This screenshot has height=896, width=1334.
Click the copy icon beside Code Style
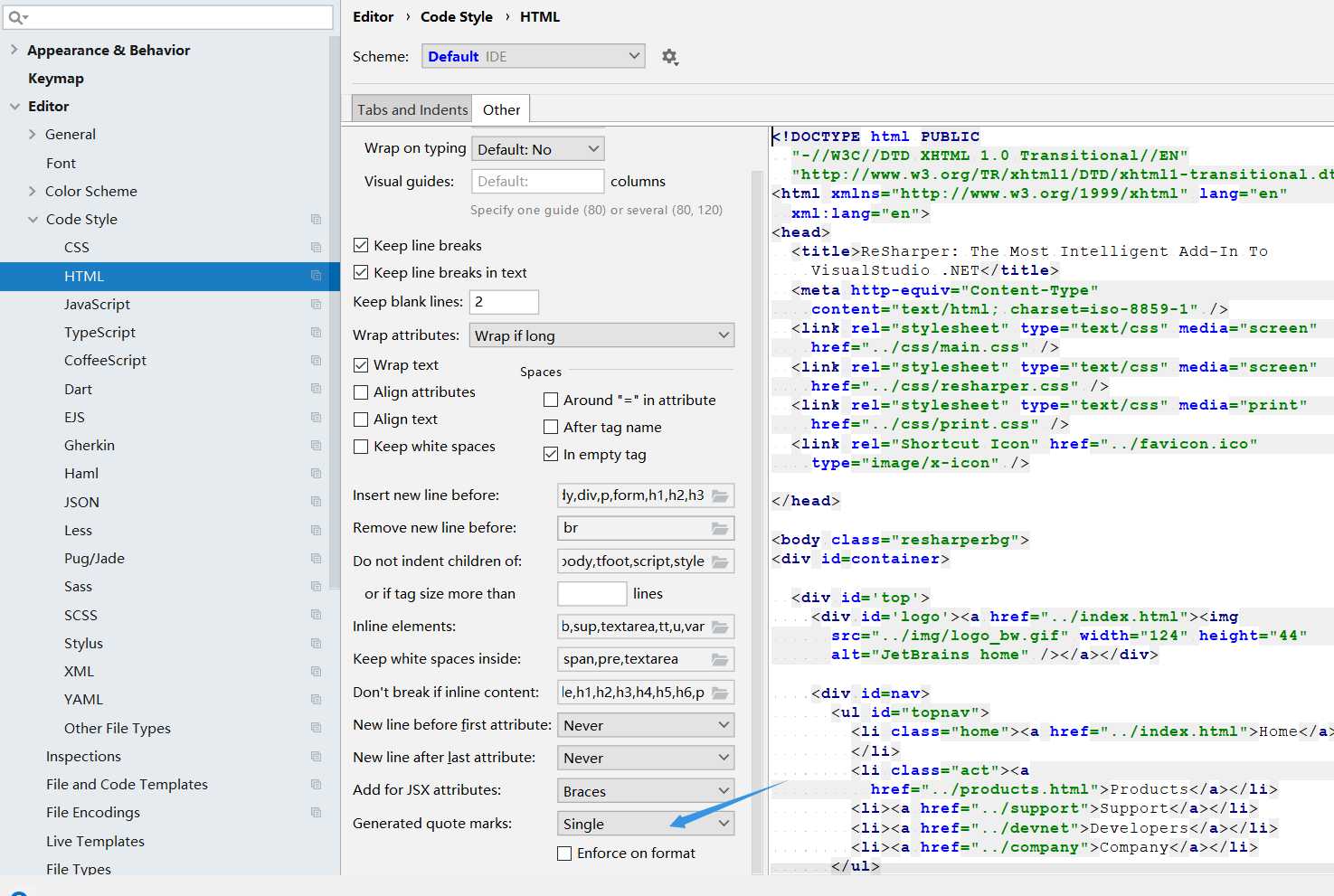pyautogui.click(x=316, y=219)
